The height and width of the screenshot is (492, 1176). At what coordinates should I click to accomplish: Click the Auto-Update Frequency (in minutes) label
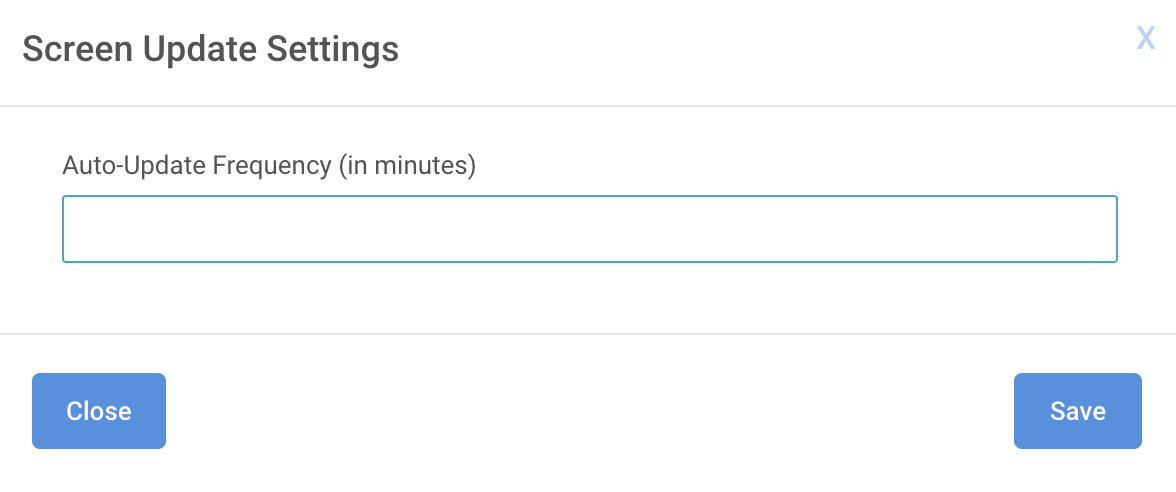pyautogui.click(x=269, y=165)
